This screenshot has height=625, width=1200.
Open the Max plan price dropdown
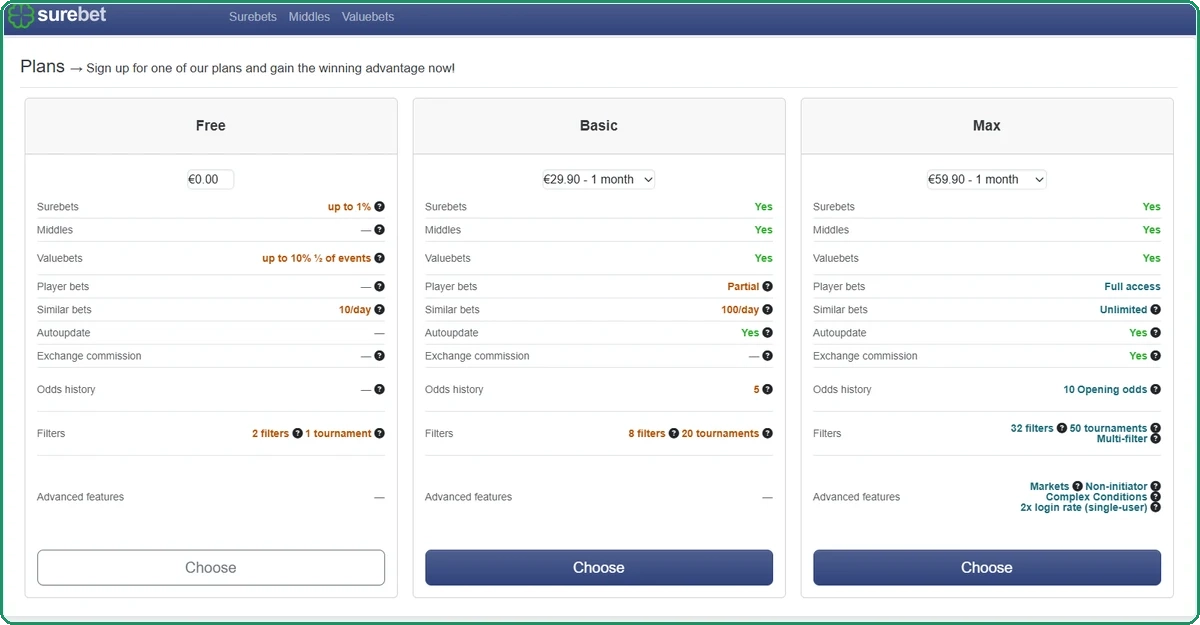986,180
